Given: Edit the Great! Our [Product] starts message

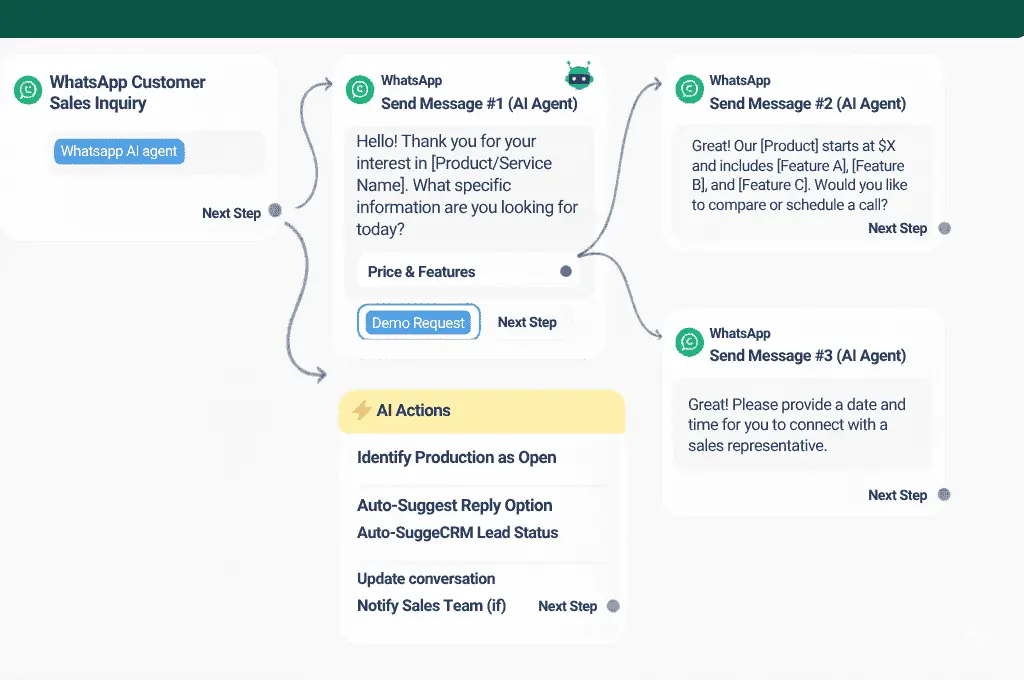Looking at the screenshot, I should point(799,175).
